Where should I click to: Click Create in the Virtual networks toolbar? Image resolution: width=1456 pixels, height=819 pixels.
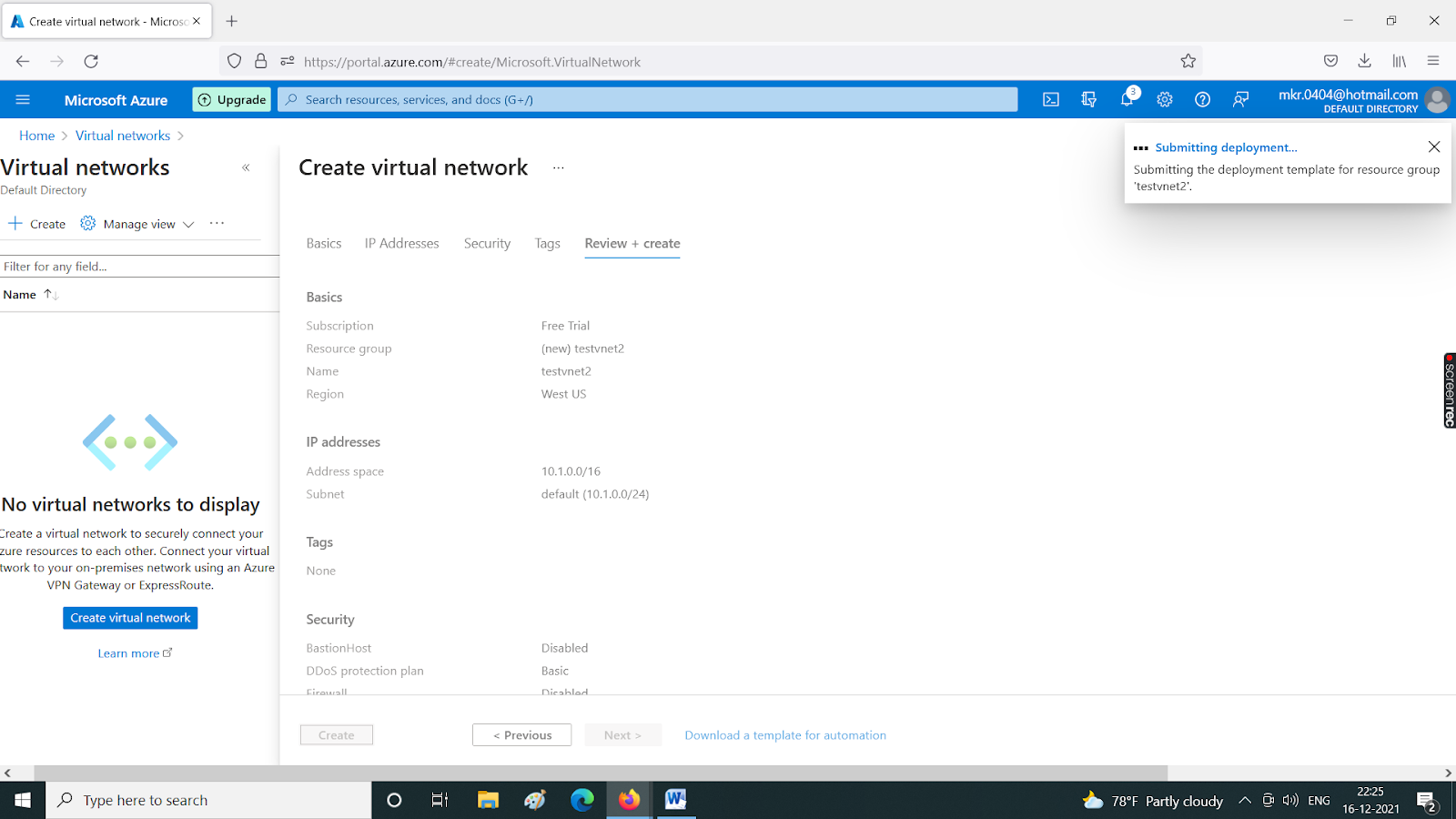point(37,224)
